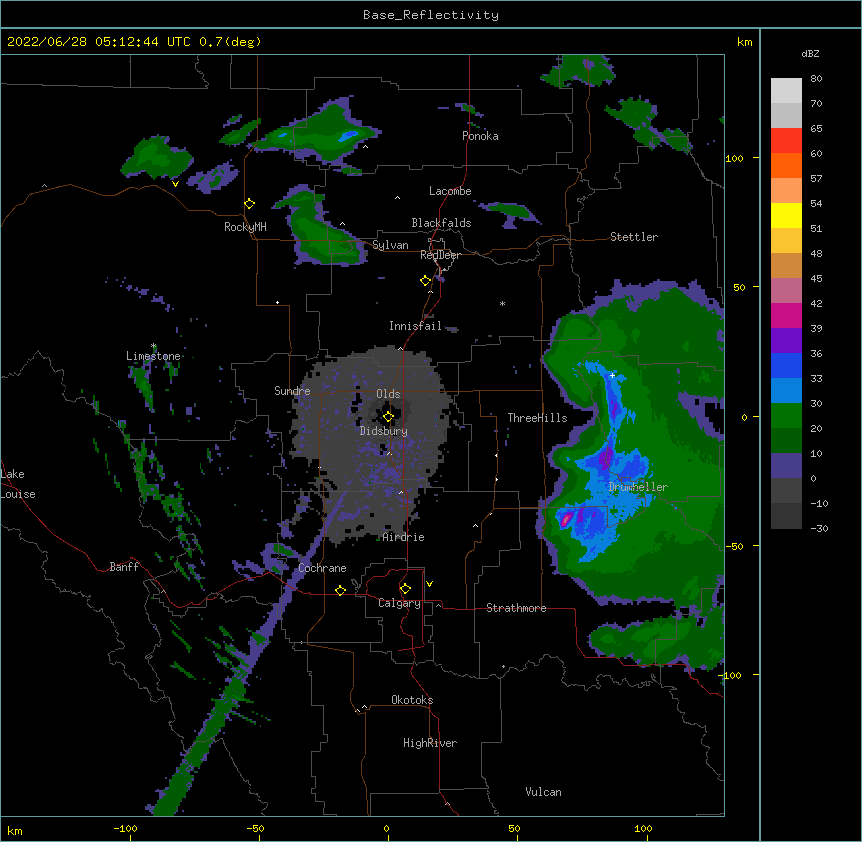The image size is (862, 842).
Task: Click the -30 value in dBZ legend
Action: click(819, 528)
